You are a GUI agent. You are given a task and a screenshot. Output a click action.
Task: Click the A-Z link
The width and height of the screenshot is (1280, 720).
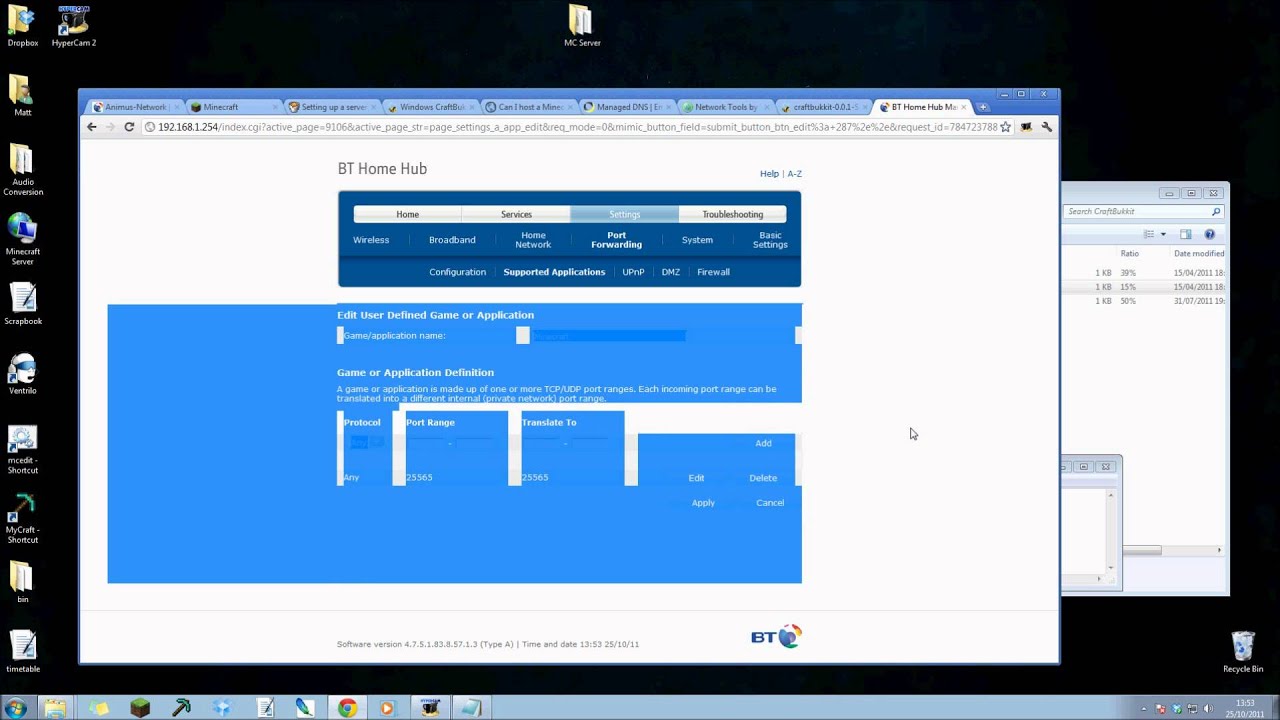pyautogui.click(x=794, y=174)
